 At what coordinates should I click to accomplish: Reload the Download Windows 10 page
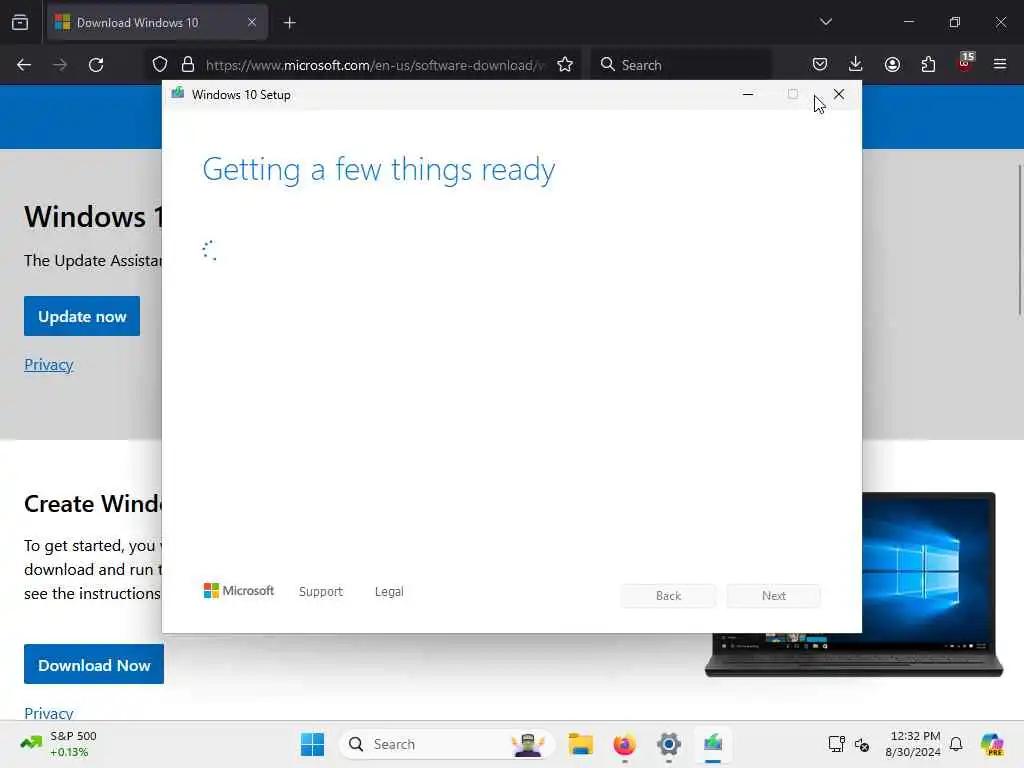pos(96,65)
